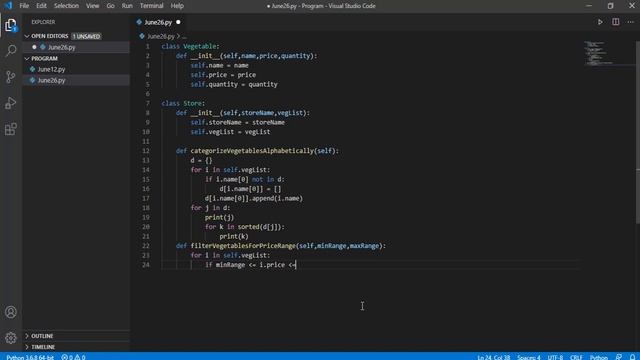Select June26.py under Open Editors
Image resolution: width=640 pixels, height=360 pixels.
[x=62, y=47]
